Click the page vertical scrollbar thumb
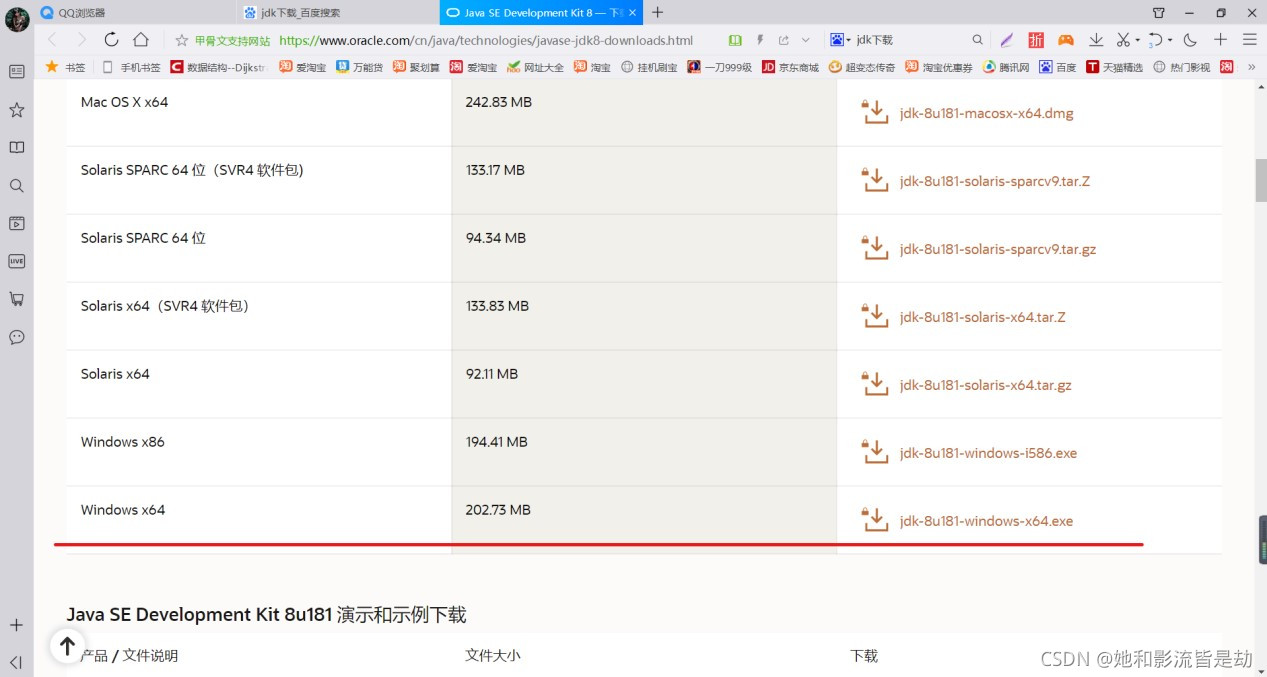 click(x=1261, y=180)
